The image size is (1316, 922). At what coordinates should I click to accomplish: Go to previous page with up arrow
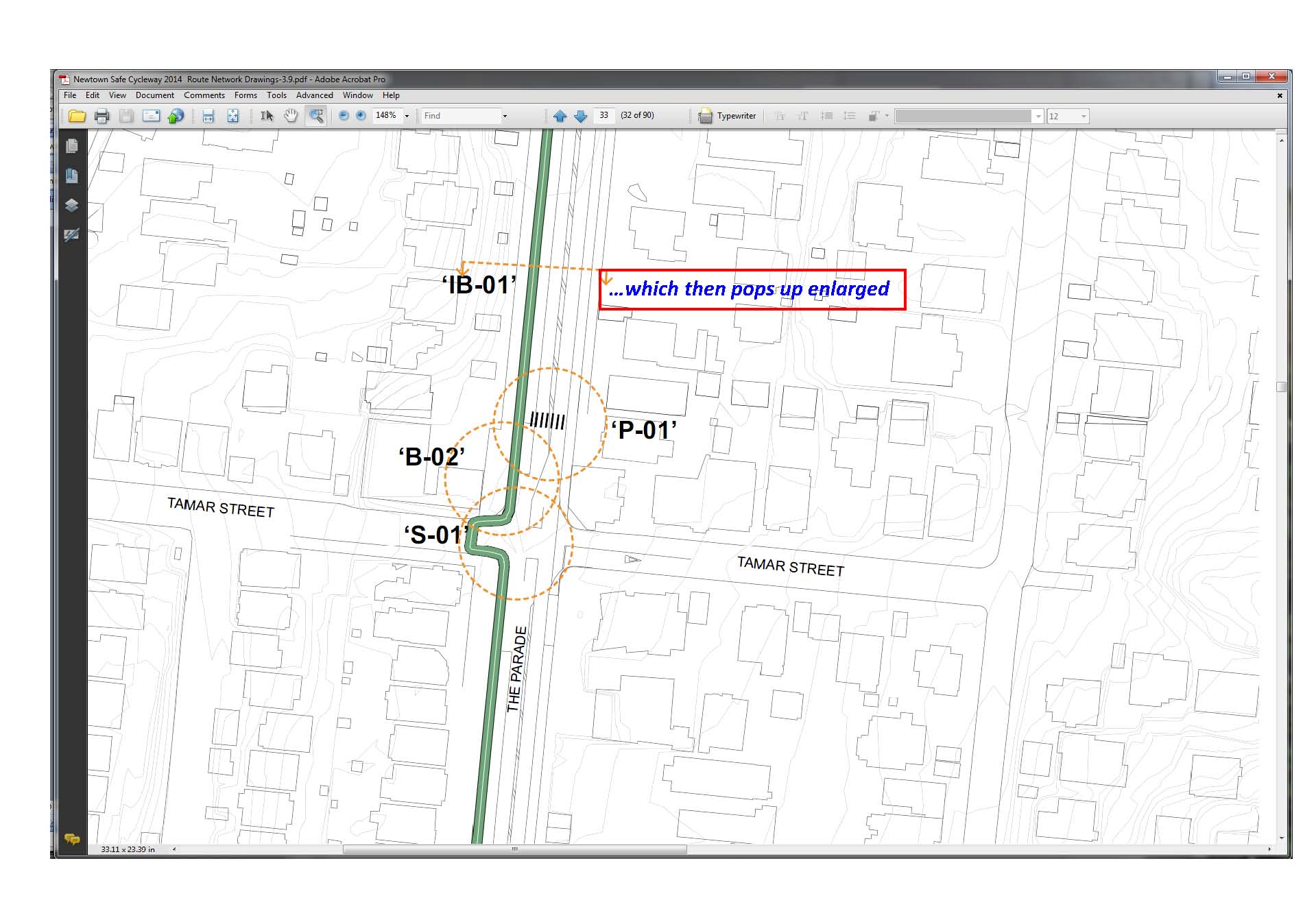[x=560, y=116]
